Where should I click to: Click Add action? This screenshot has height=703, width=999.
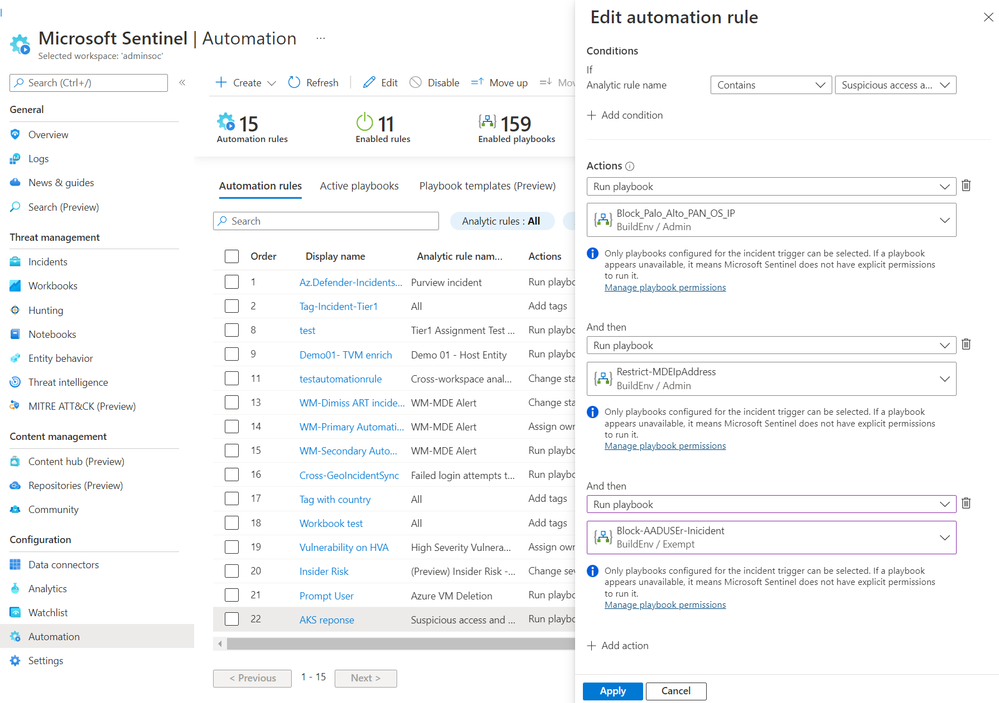point(617,645)
